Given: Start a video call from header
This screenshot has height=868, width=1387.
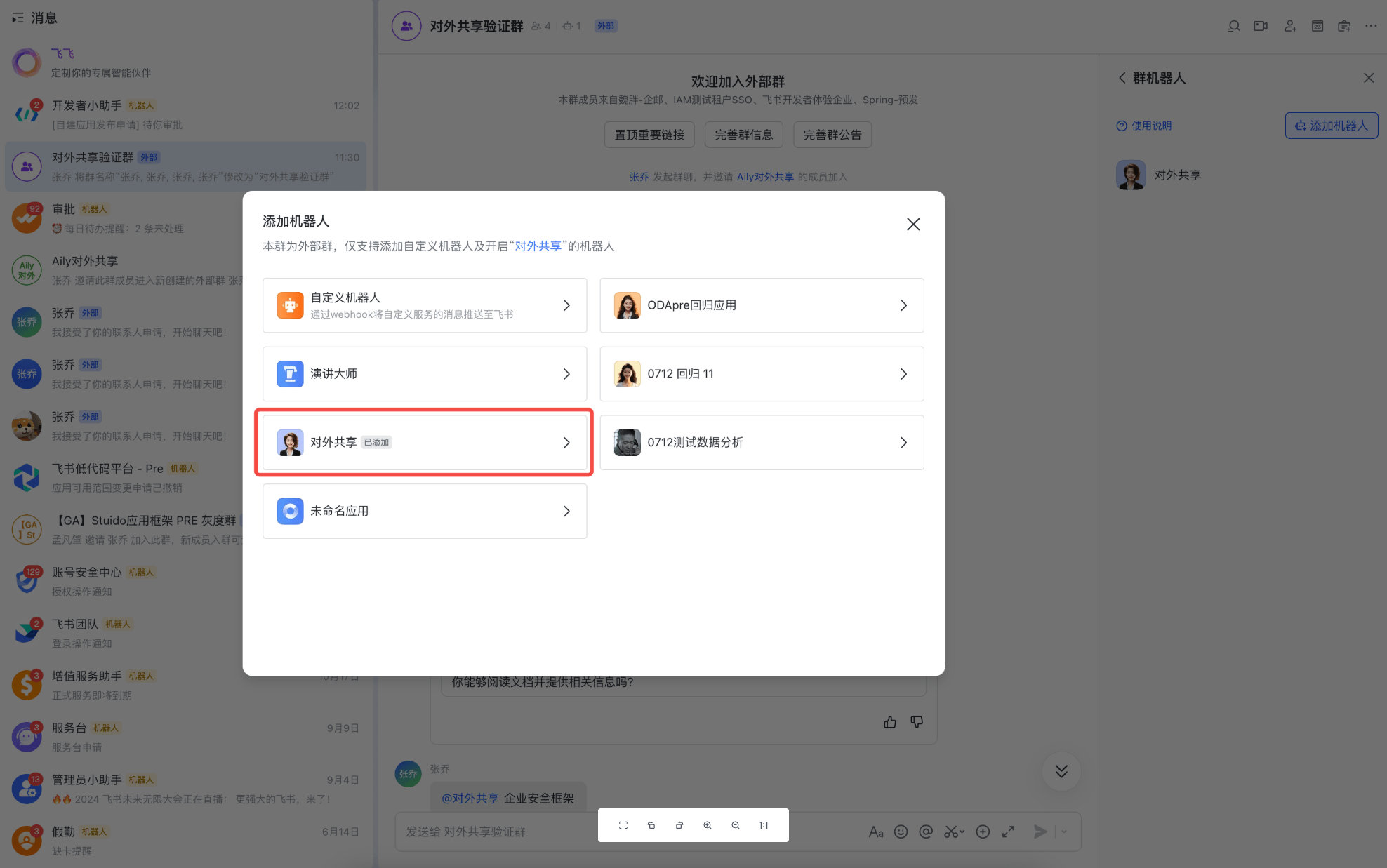Looking at the screenshot, I should click(x=1261, y=26).
